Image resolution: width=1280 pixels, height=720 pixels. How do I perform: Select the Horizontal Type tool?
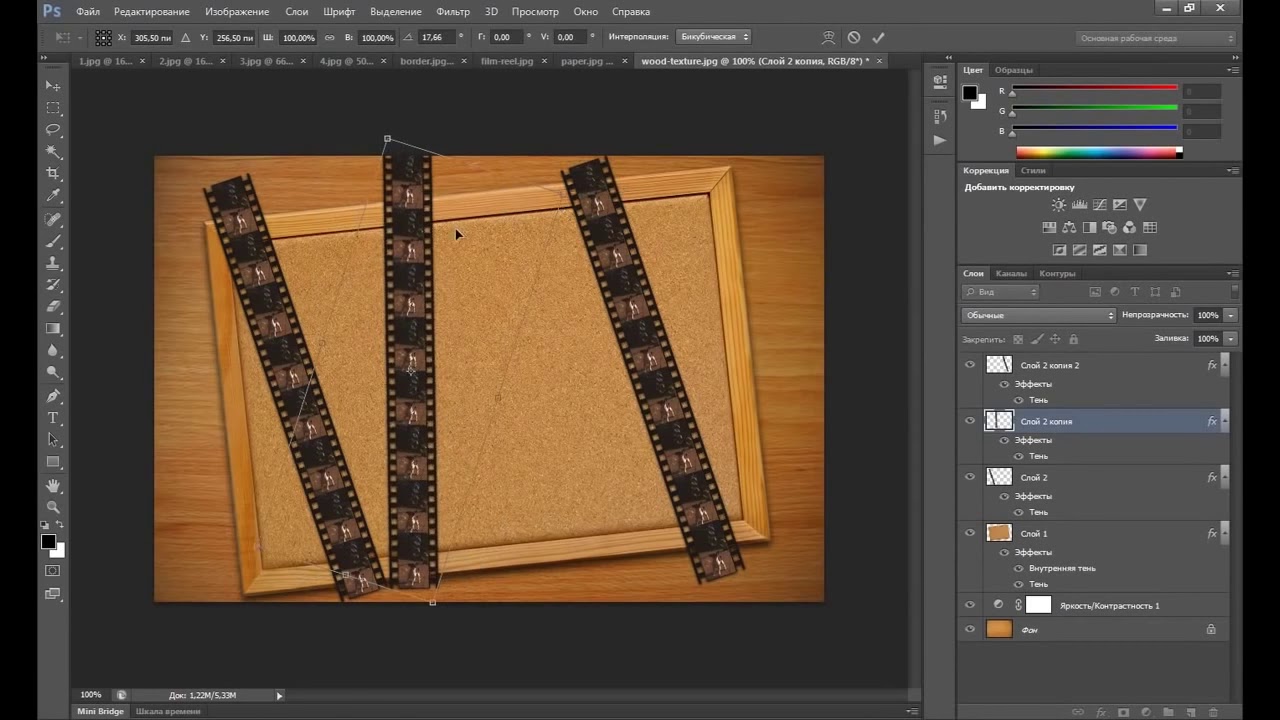click(53, 418)
